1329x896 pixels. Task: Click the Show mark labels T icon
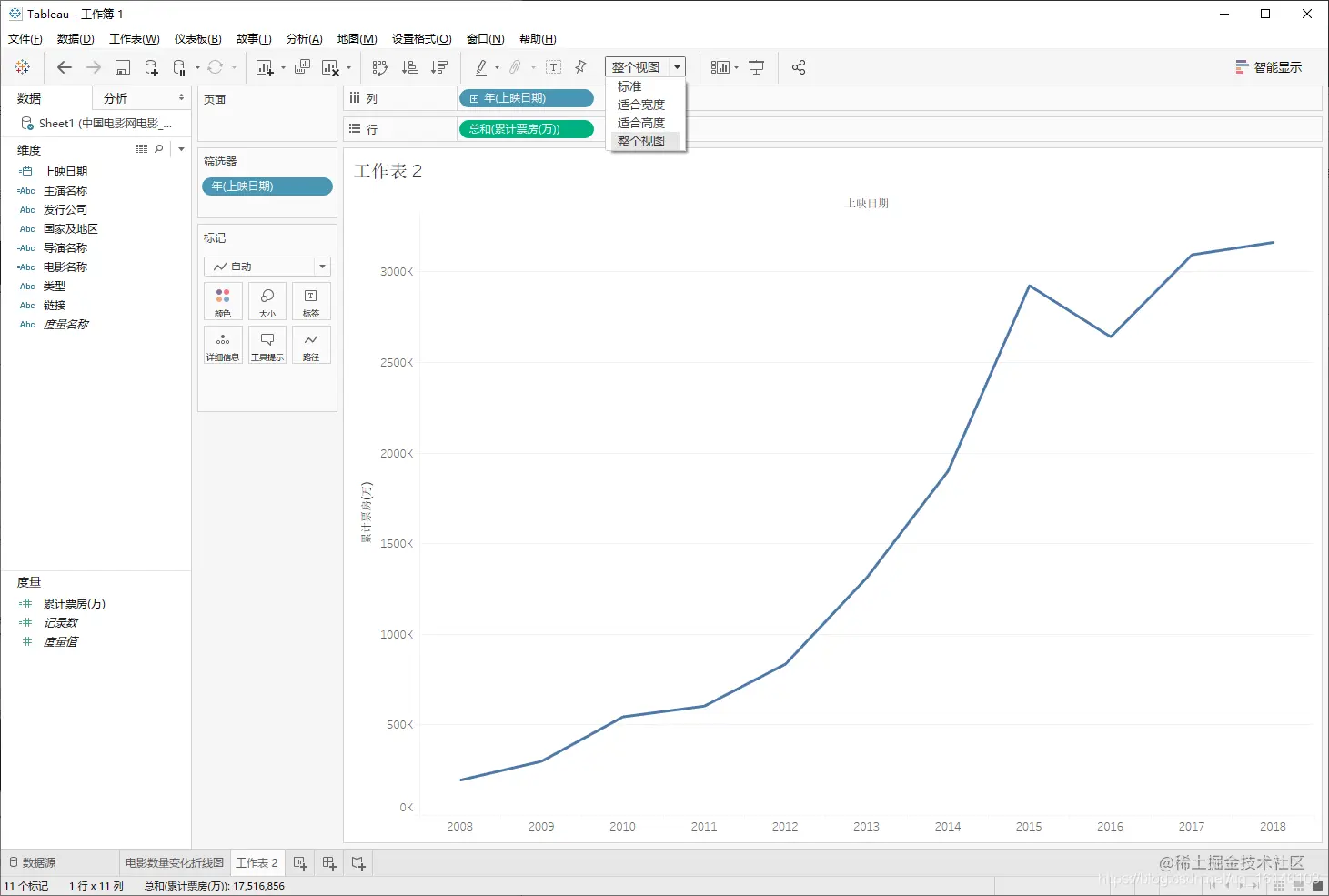click(x=553, y=67)
